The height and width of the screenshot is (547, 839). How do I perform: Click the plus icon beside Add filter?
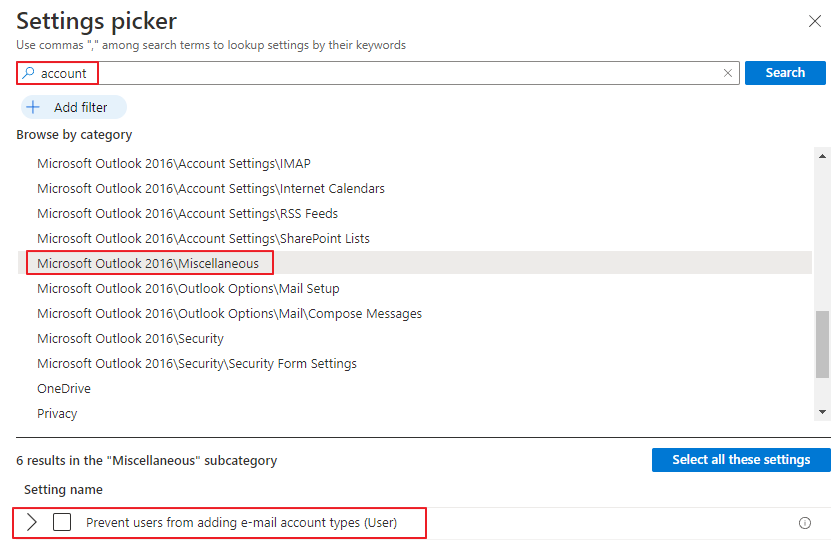[x=33, y=107]
